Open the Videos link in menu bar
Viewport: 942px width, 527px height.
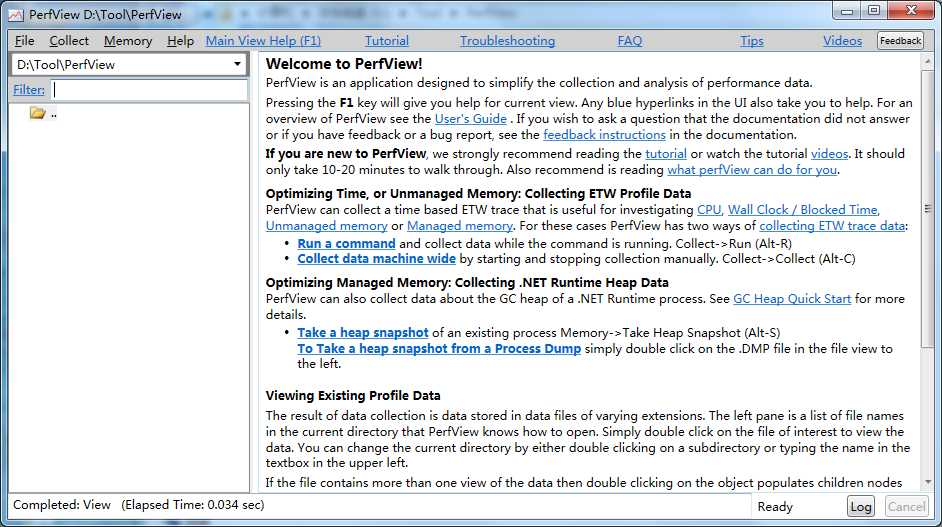tap(842, 41)
